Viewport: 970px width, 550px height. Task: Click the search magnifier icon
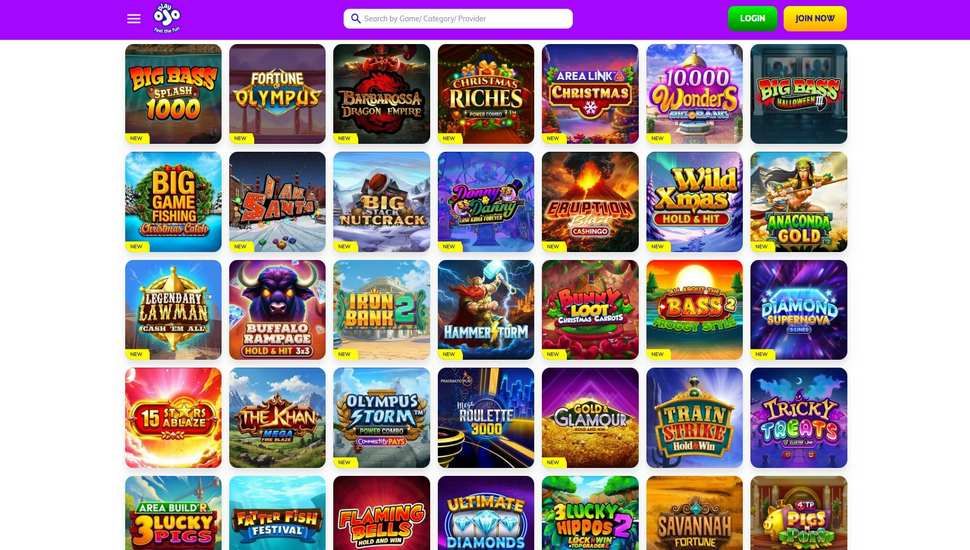pos(356,19)
